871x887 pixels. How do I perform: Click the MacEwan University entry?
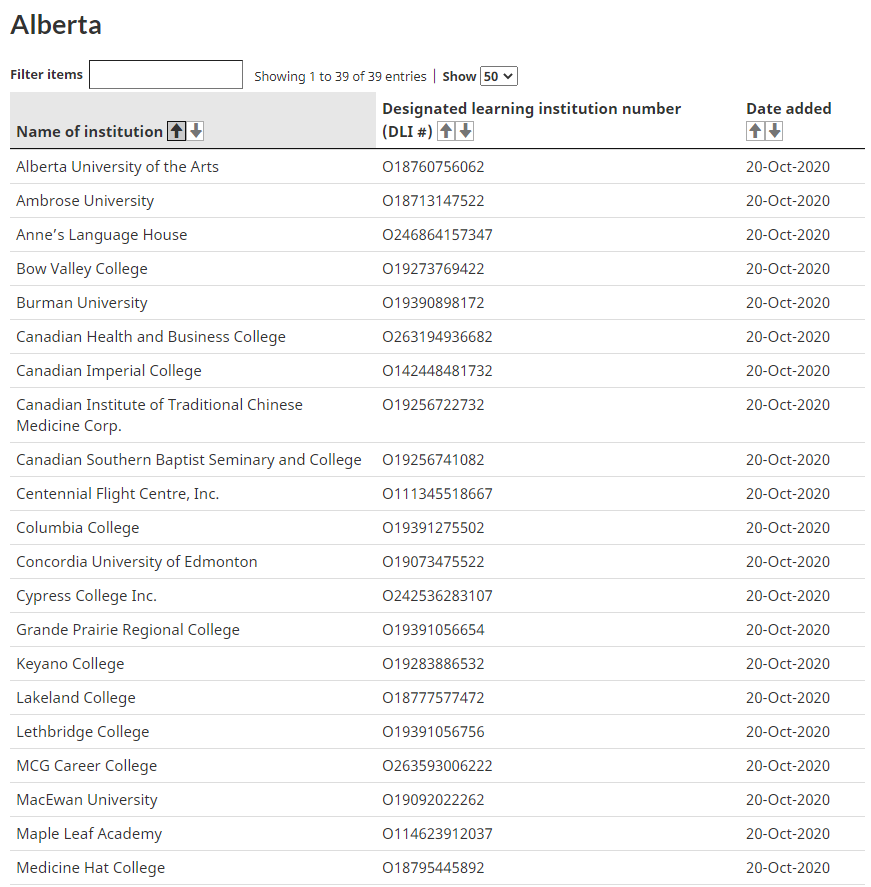tap(87, 800)
